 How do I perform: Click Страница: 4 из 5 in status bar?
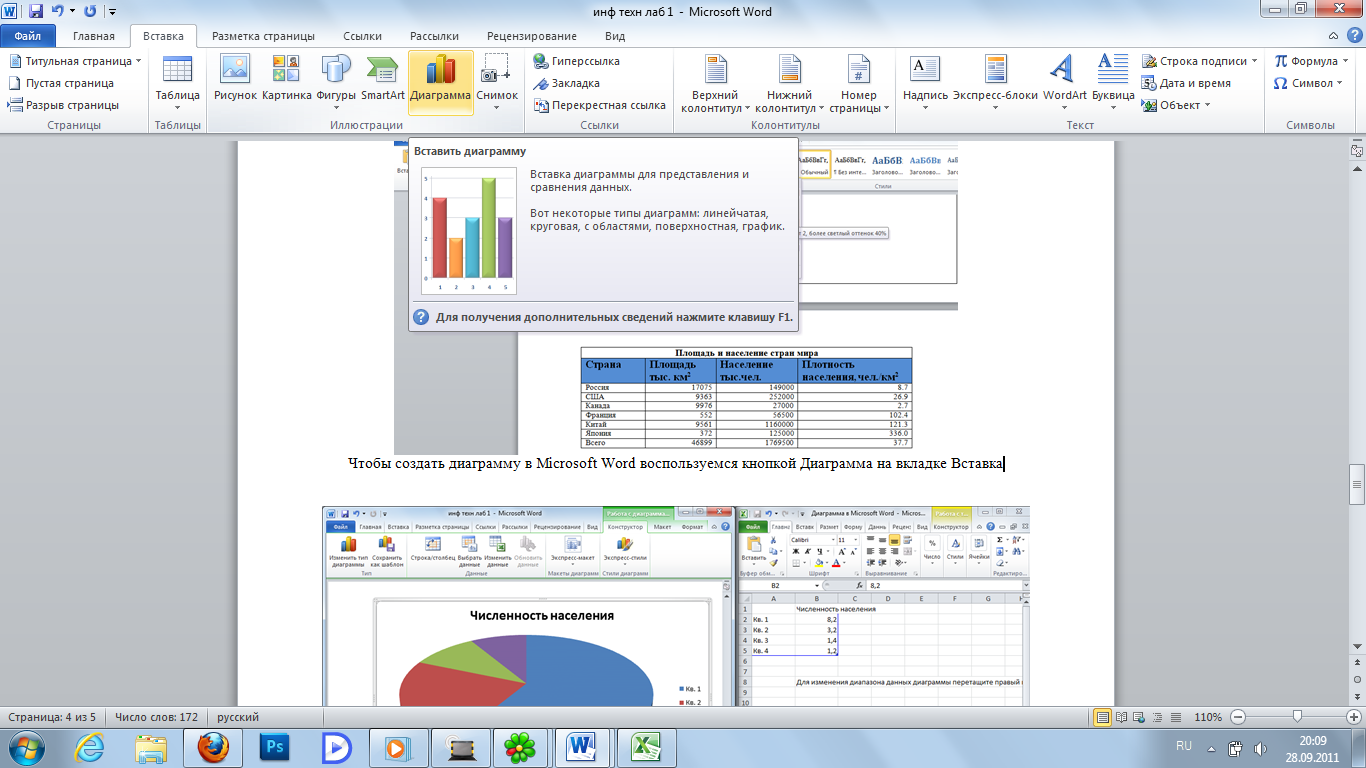pyautogui.click(x=52, y=717)
